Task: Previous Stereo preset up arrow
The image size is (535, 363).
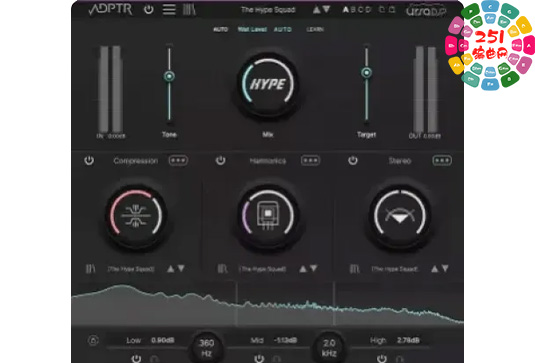Action: click(x=435, y=269)
